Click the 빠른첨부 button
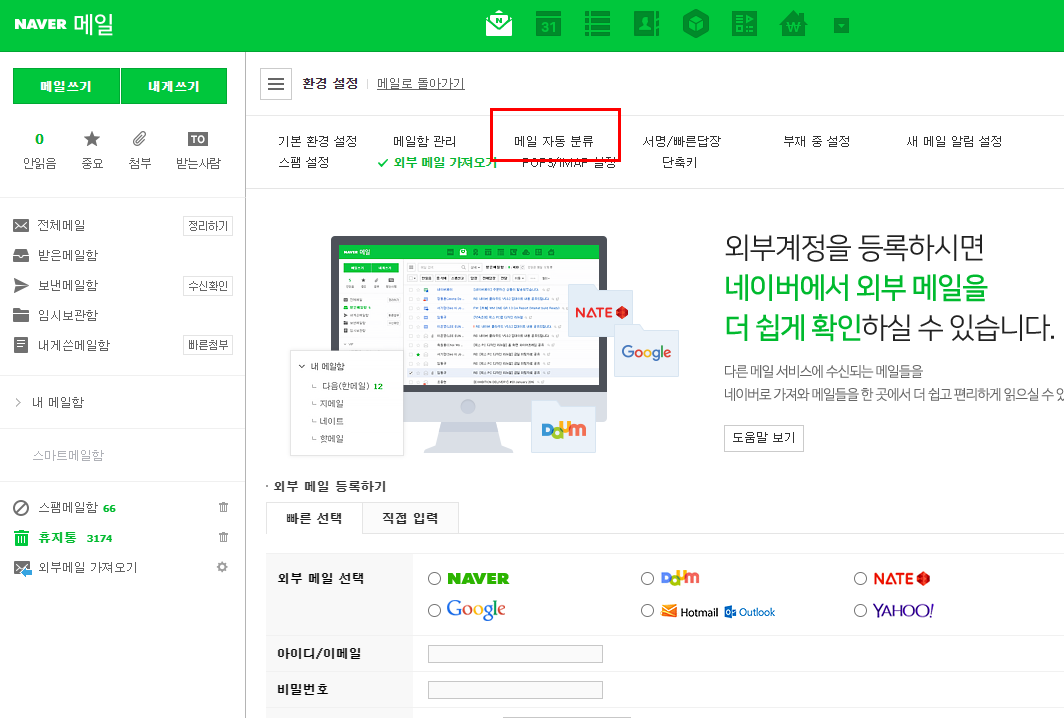This screenshot has width=1064, height=718. (x=208, y=345)
